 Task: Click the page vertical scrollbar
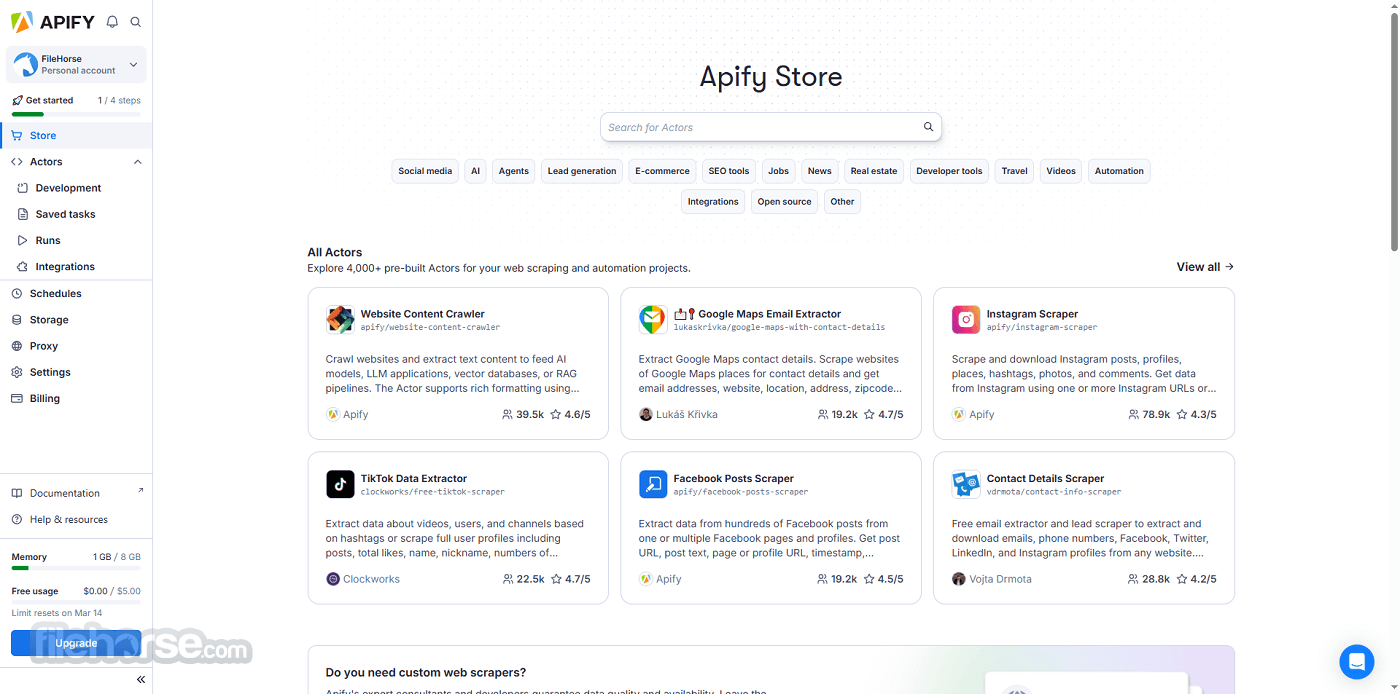pos(1394,130)
